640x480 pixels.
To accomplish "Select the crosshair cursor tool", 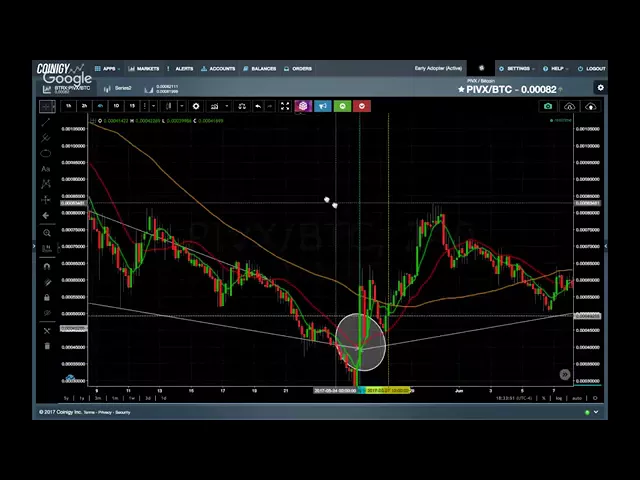I will pyautogui.click(x=47, y=107).
